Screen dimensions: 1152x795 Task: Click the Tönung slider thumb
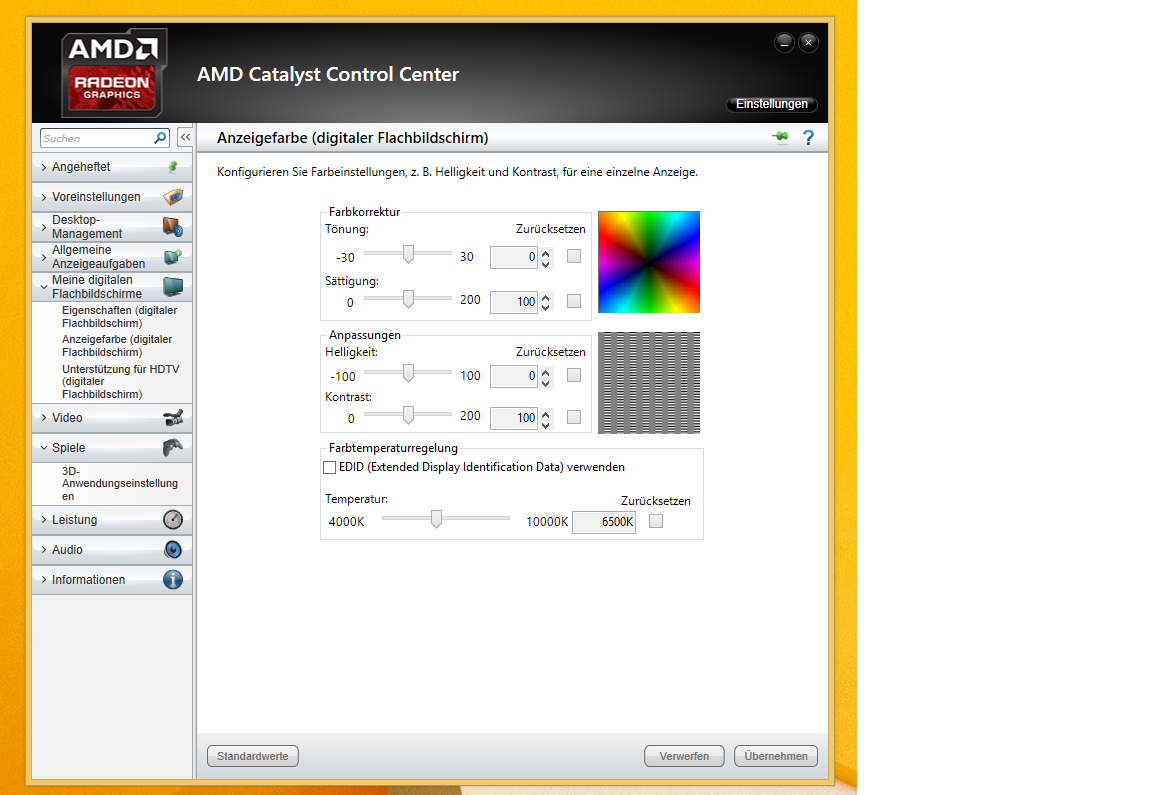click(x=408, y=254)
